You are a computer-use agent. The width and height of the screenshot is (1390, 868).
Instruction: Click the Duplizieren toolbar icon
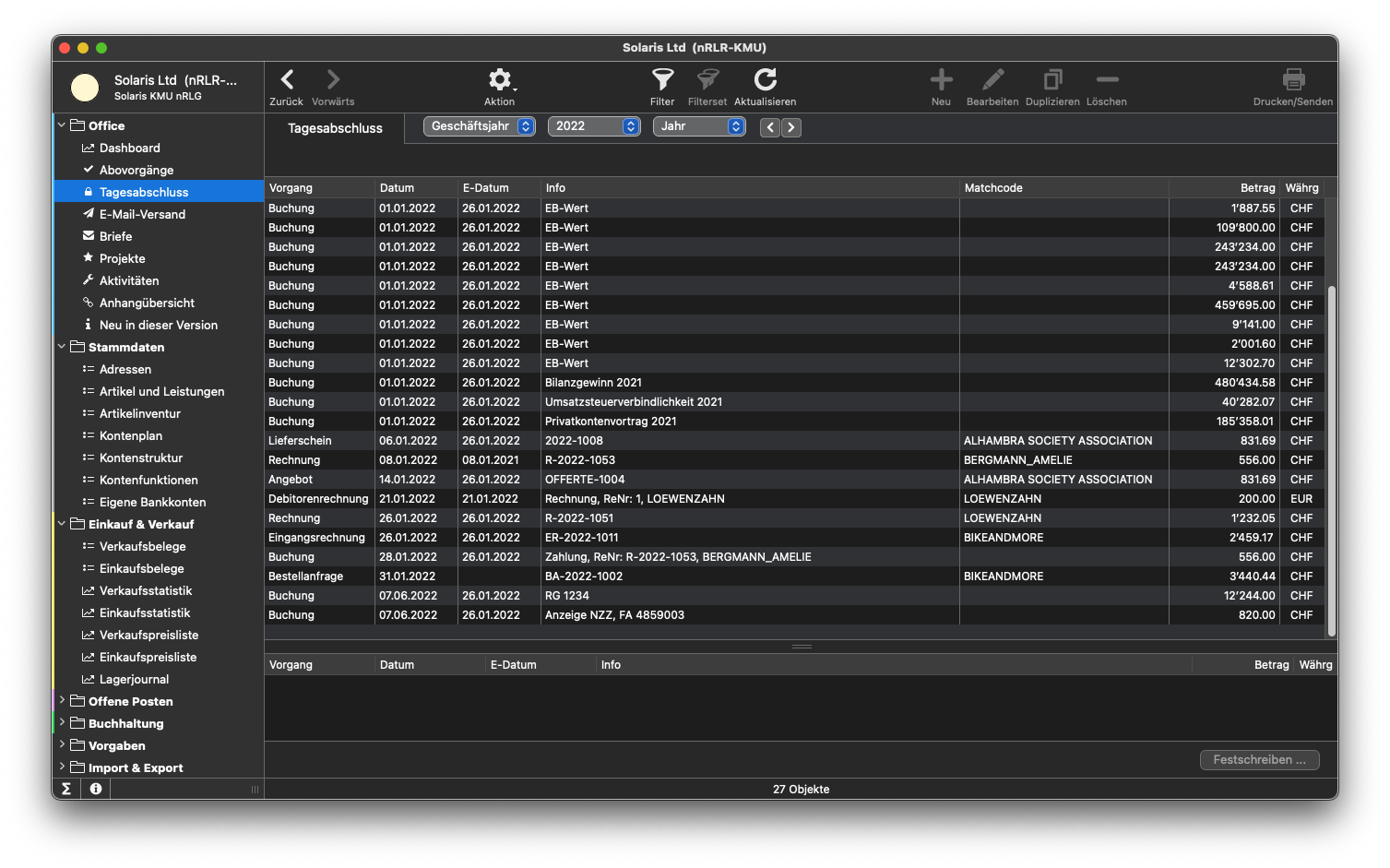(x=1052, y=80)
